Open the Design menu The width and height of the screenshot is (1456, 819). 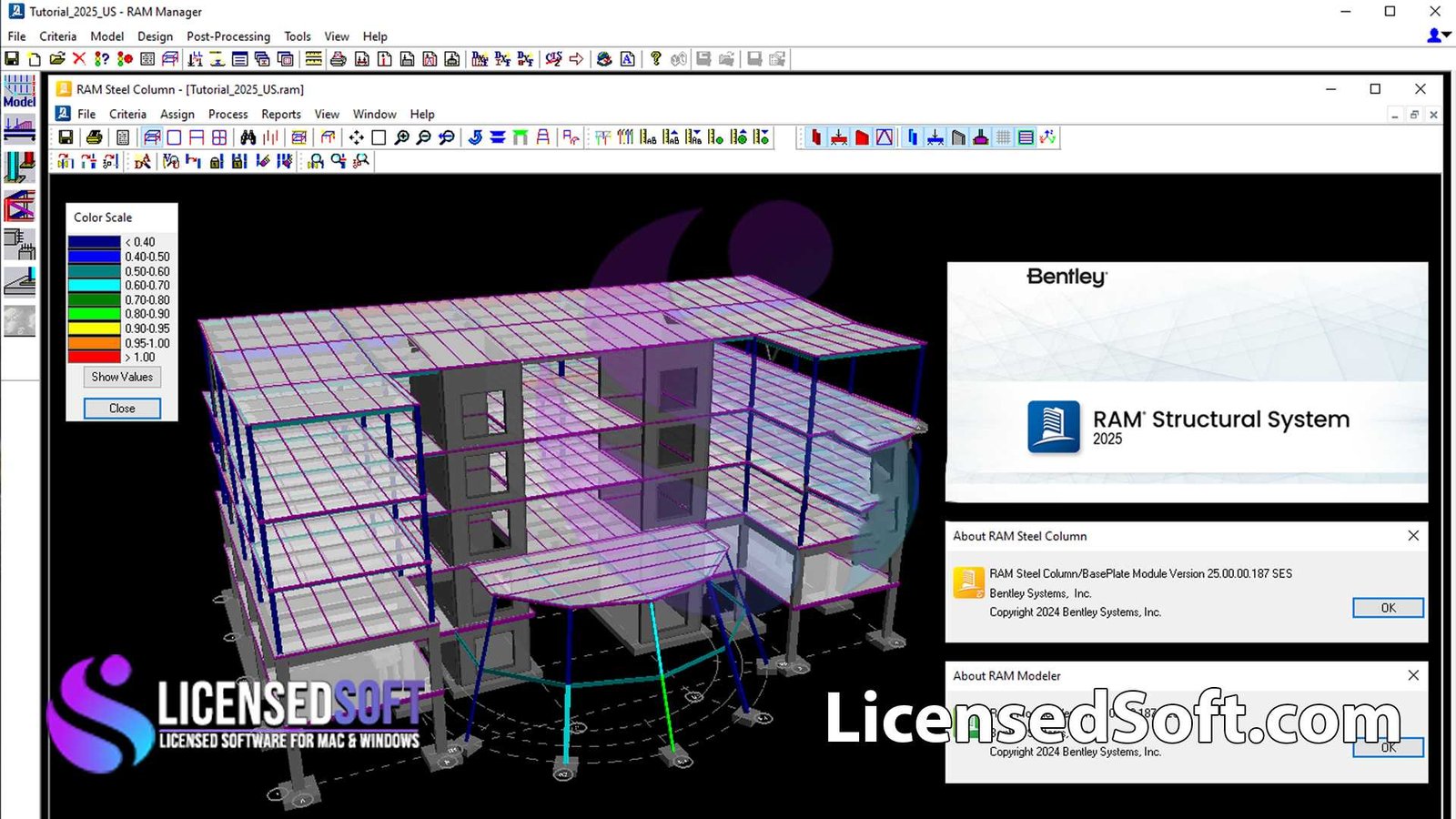(155, 36)
